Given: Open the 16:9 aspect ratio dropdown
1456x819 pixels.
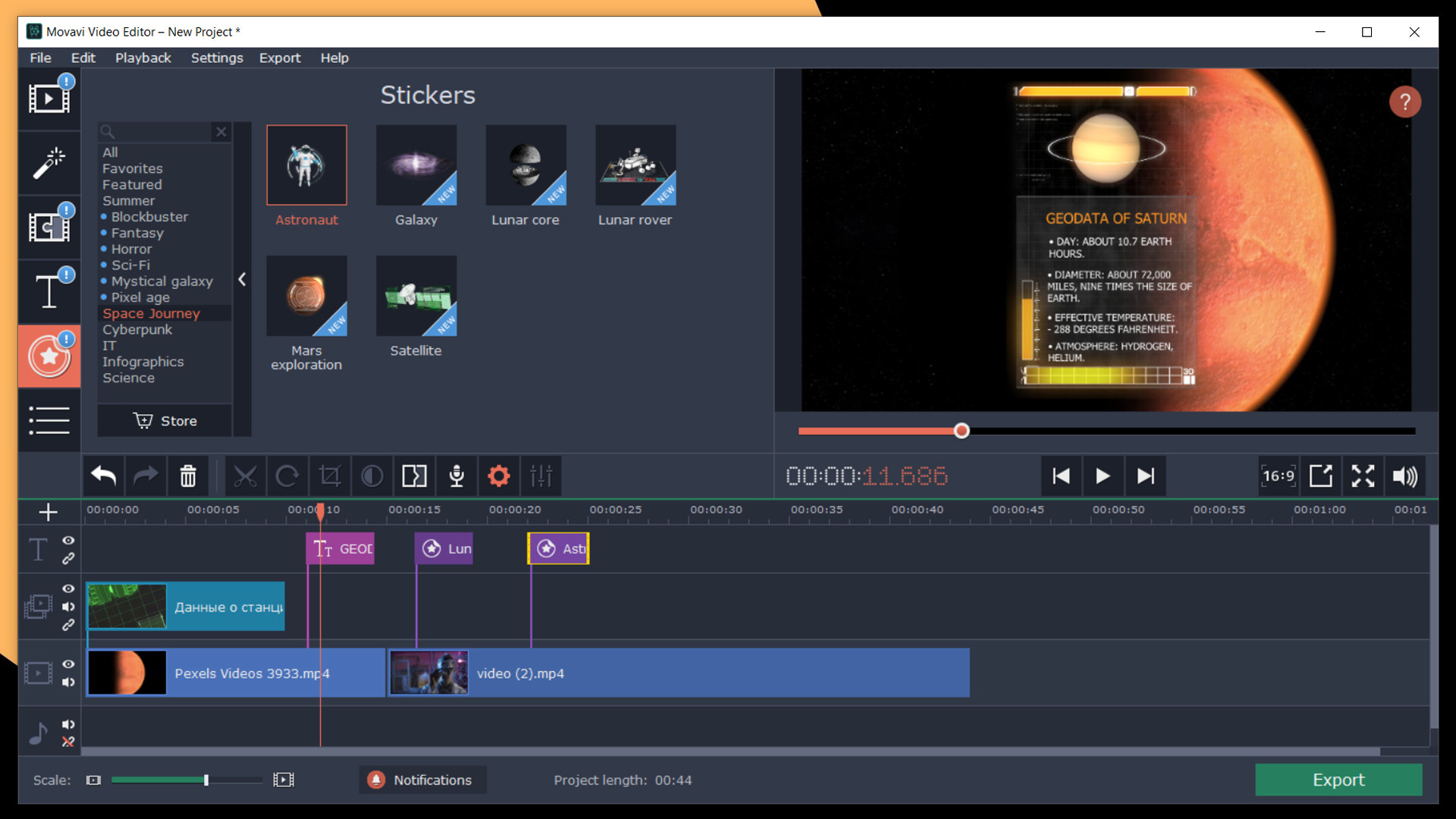Looking at the screenshot, I should click(1279, 475).
